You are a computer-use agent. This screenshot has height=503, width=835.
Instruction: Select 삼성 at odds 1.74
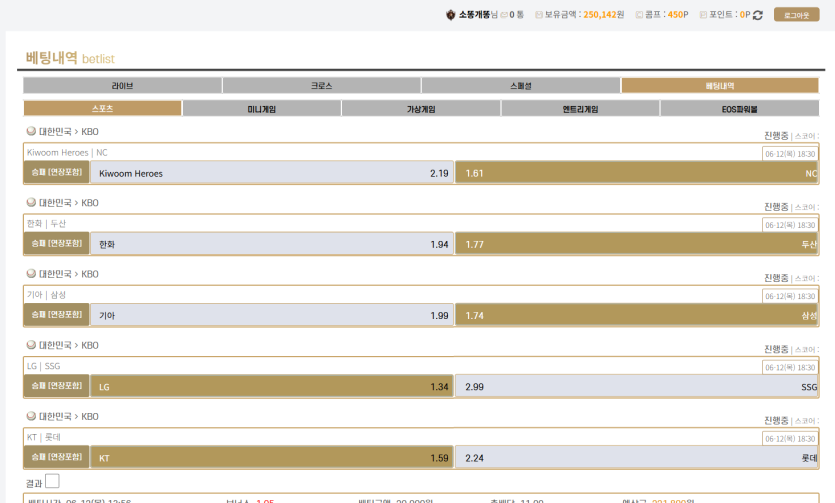[x=637, y=315]
